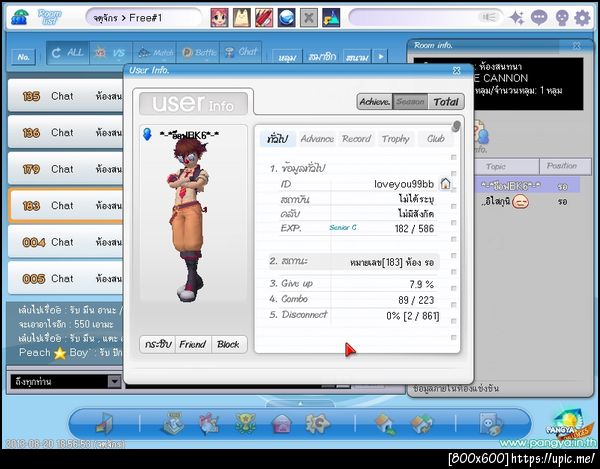Image resolution: width=600 pixels, height=469 pixels.
Task: Close the User Info dialog
Action: tap(457, 70)
